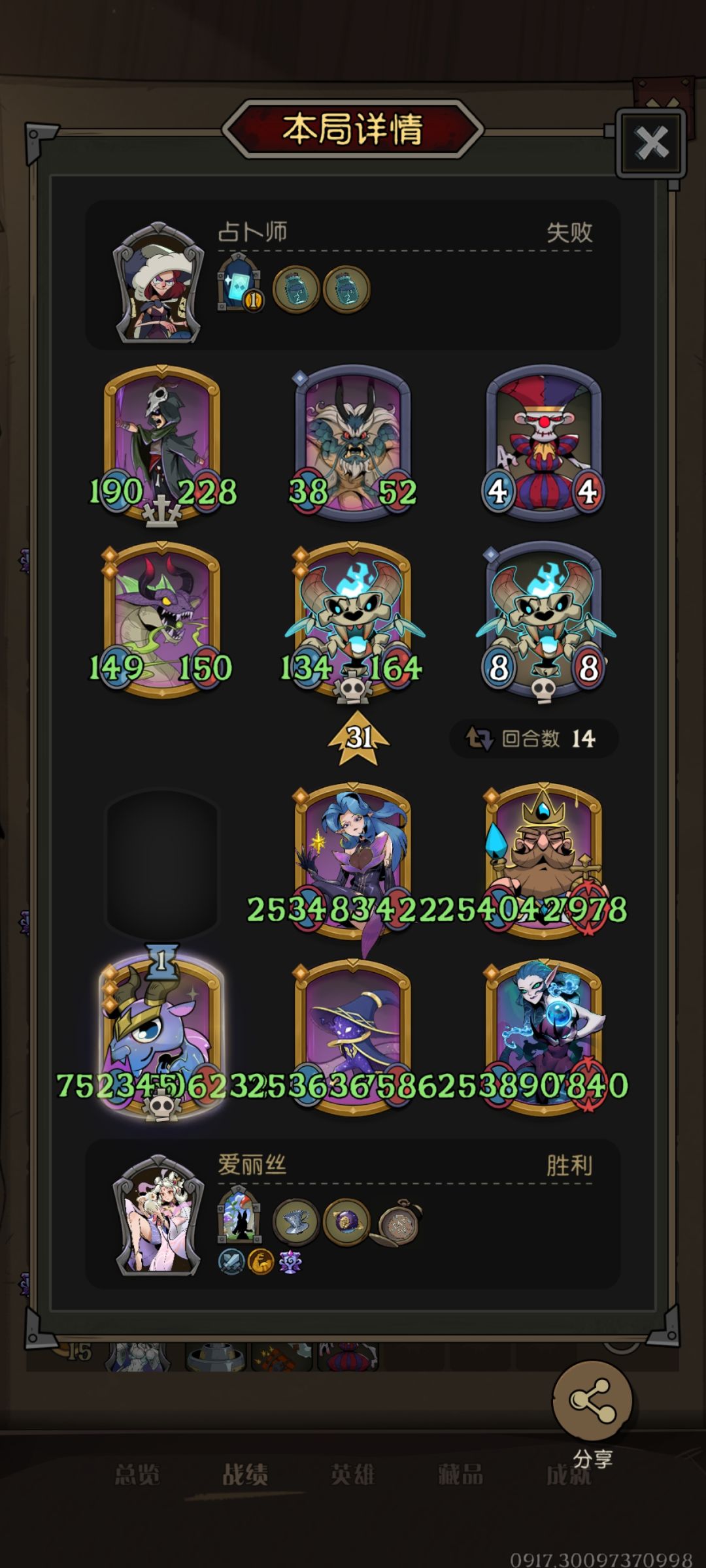Tap the 回合数 14 round counter
The height and width of the screenshot is (1568, 706).
[533, 739]
